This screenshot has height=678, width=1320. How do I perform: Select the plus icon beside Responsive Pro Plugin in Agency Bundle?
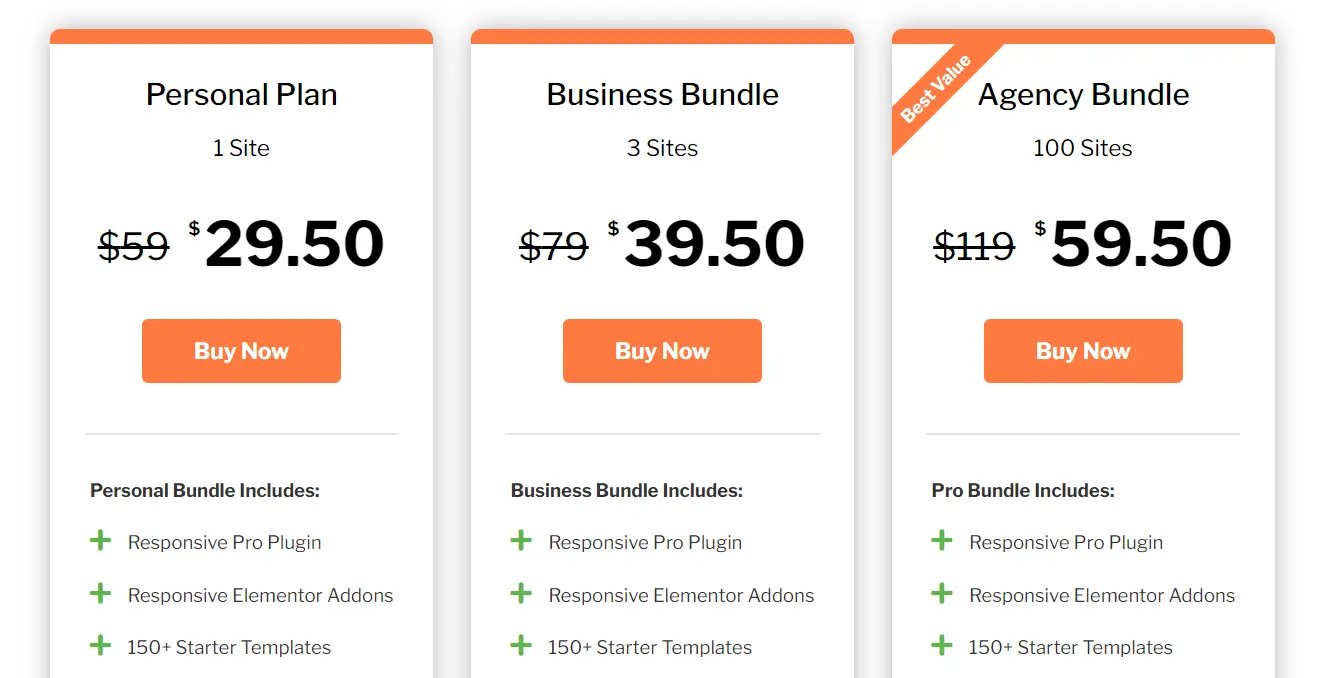tap(942, 540)
